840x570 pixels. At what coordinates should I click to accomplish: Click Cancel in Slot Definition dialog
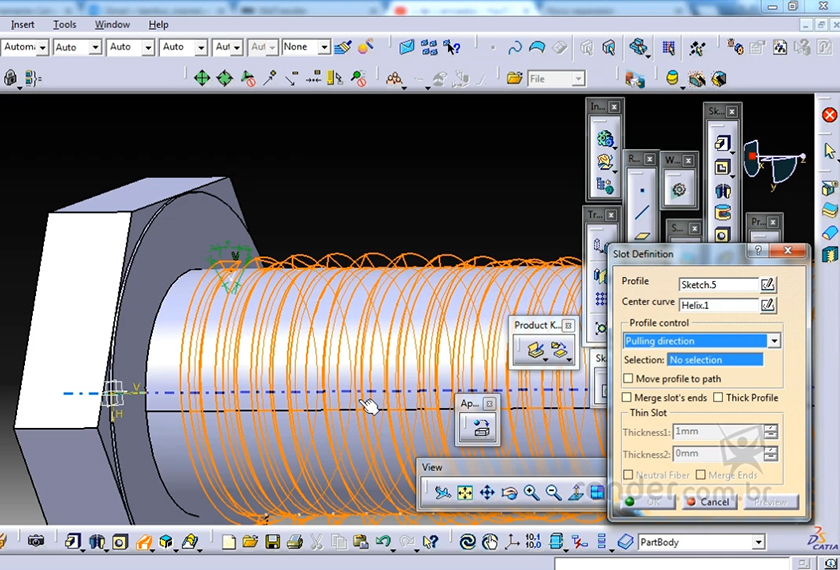coord(709,502)
